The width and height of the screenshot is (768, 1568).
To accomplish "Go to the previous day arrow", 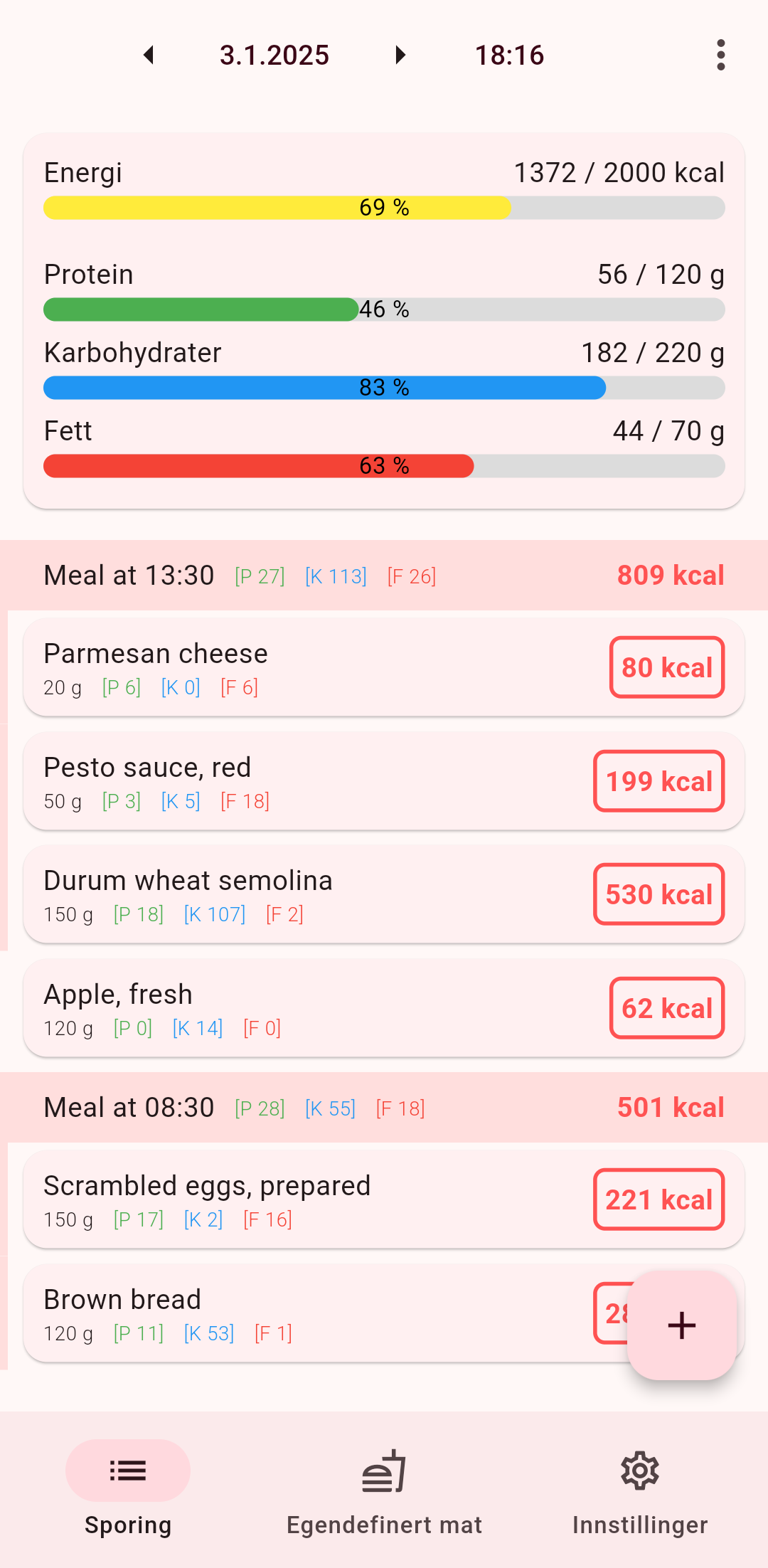I will tap(149, 55).
